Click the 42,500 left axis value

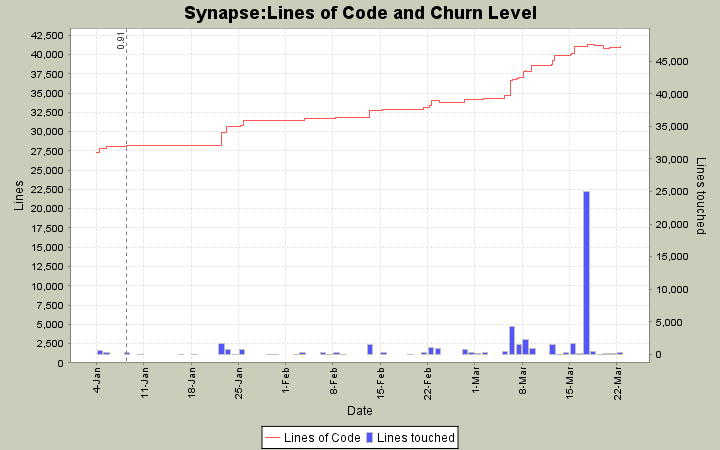(47, 35)
